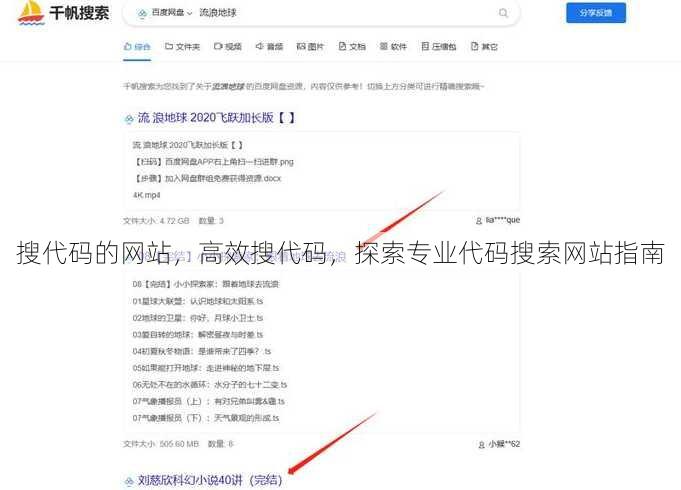Viewport: 681px width, 490px height.
Task: Click the folder name line in first result card
Action: (x=188, y=145)
